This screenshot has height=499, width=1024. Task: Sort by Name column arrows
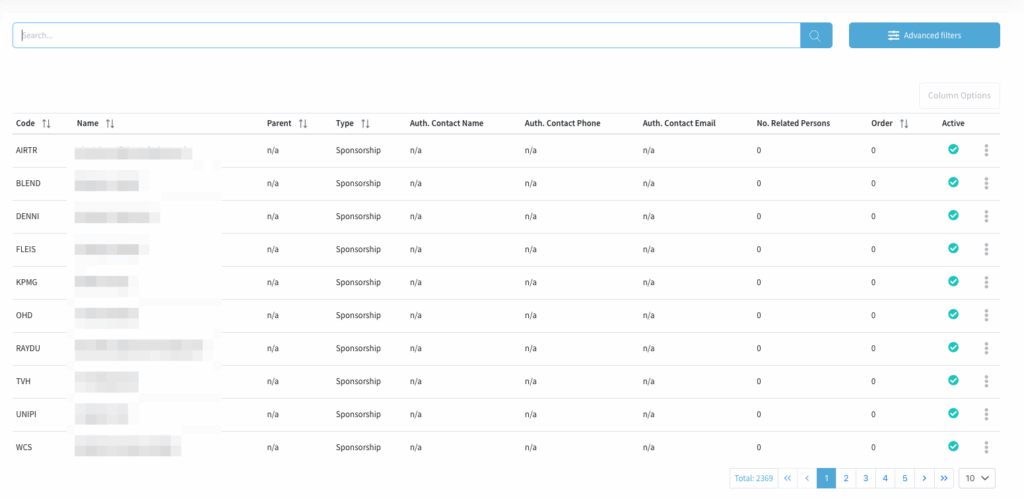pyautogui.click(x=110, y=123)
